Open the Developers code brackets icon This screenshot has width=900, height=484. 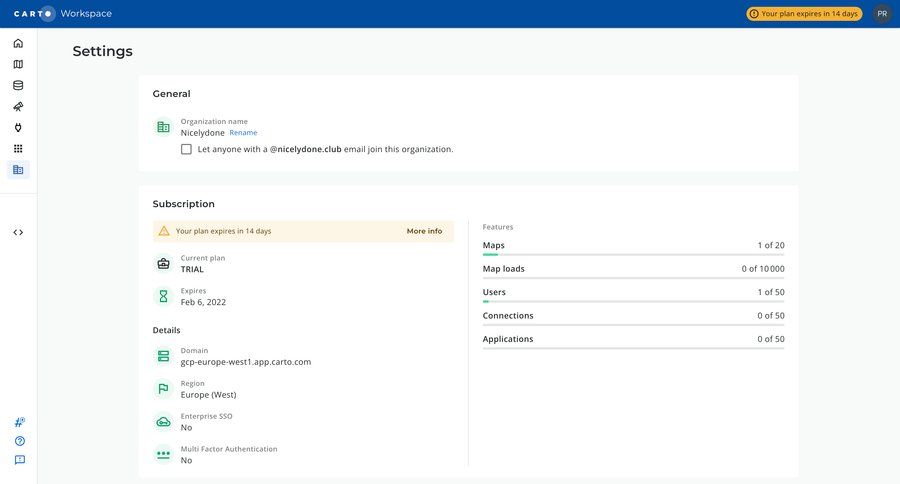pos(18,232)
